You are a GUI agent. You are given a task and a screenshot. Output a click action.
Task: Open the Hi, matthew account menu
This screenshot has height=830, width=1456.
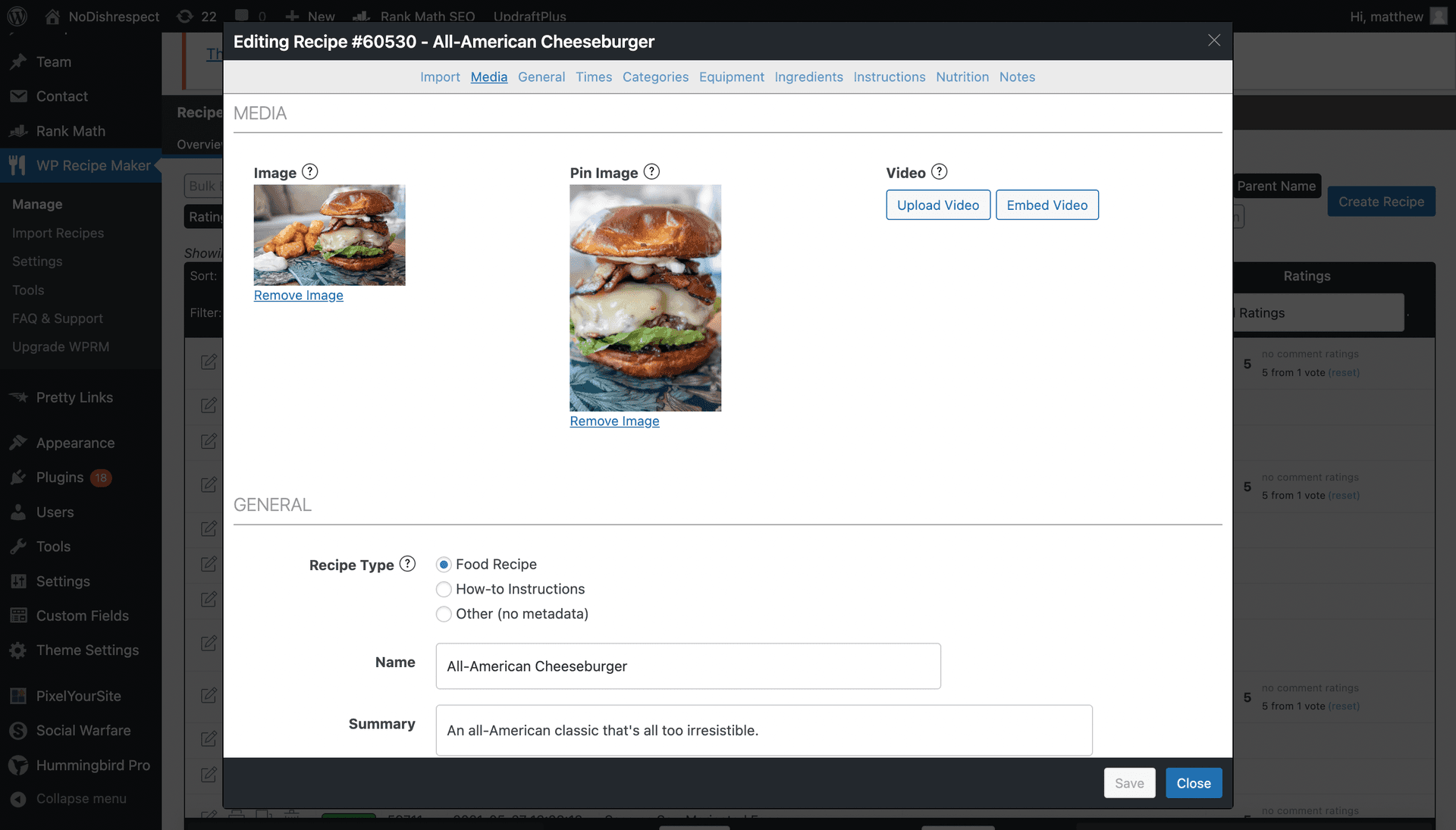[x=1398, y=16]
